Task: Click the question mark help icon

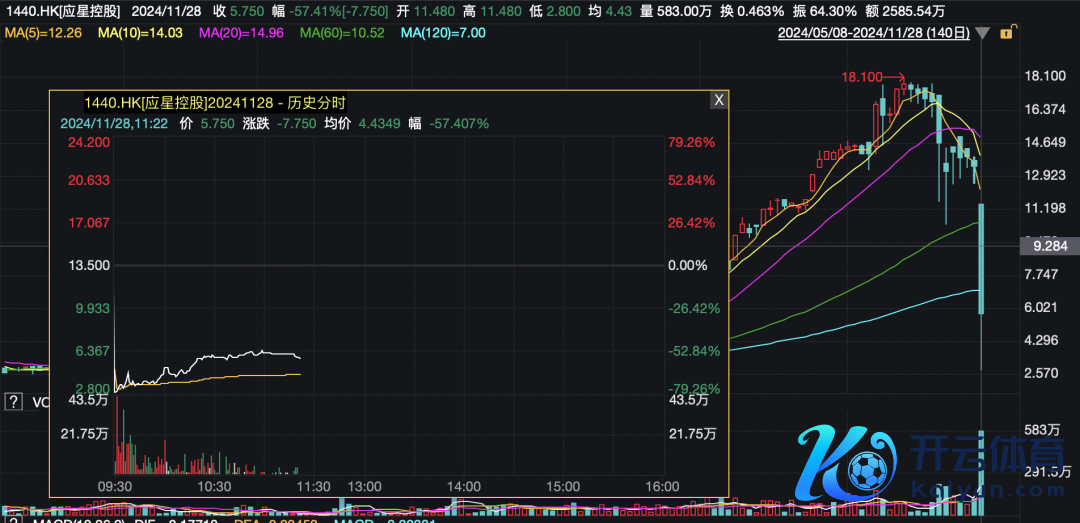Action: 14,402
